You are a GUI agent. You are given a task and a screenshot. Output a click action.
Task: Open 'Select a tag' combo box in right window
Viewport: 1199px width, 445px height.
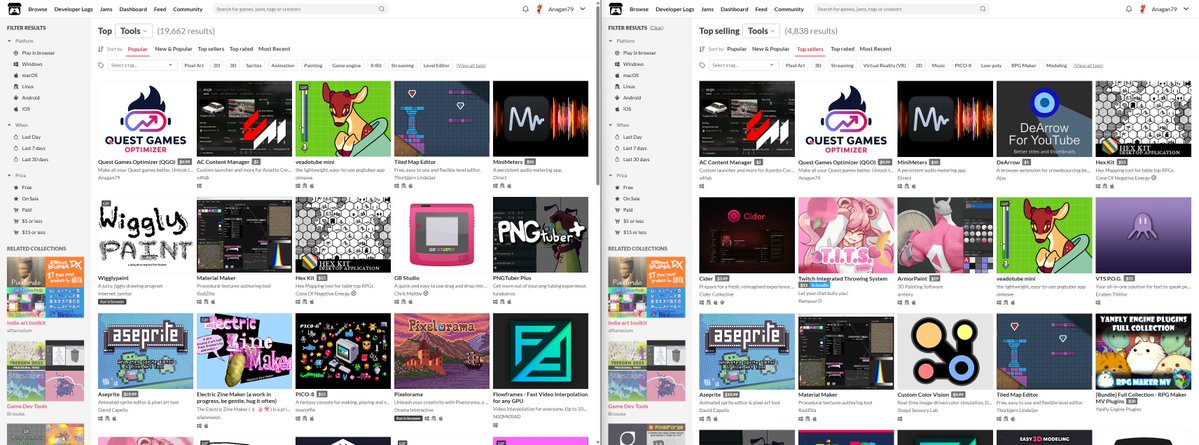pos(743,66)
